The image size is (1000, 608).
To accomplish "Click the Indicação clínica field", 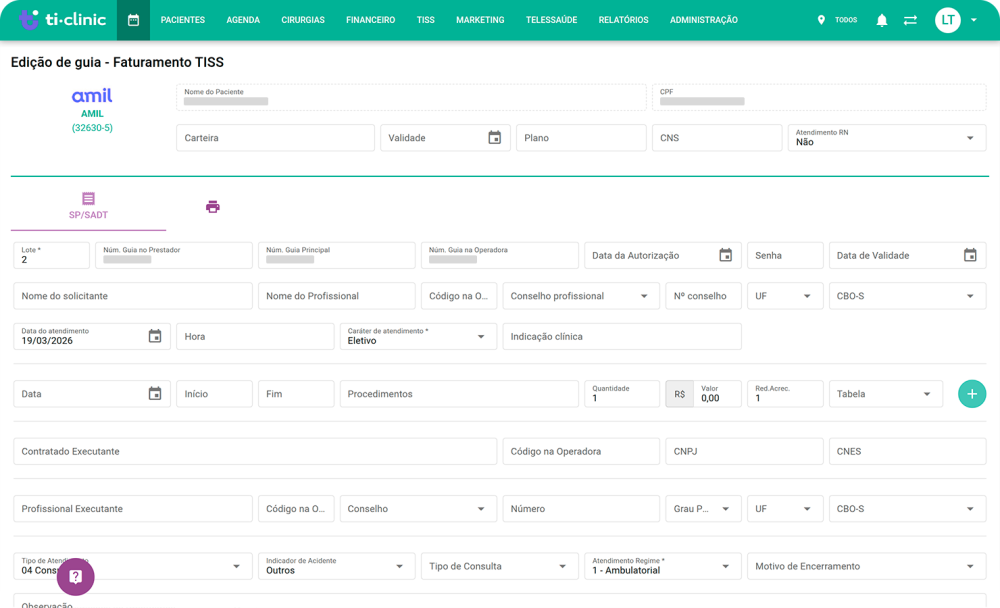I will (622, 336).
